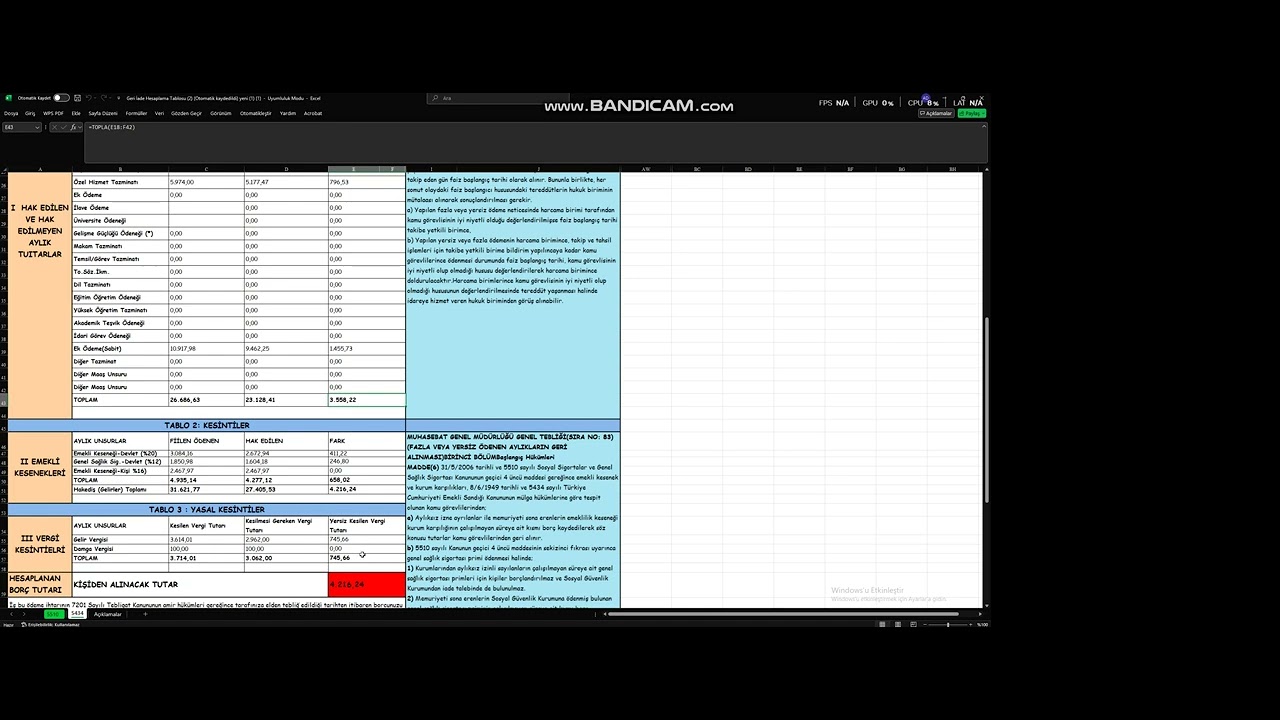Select the cell with value 5.974,00
1280x720 pixels.
(x=206, y=182)
